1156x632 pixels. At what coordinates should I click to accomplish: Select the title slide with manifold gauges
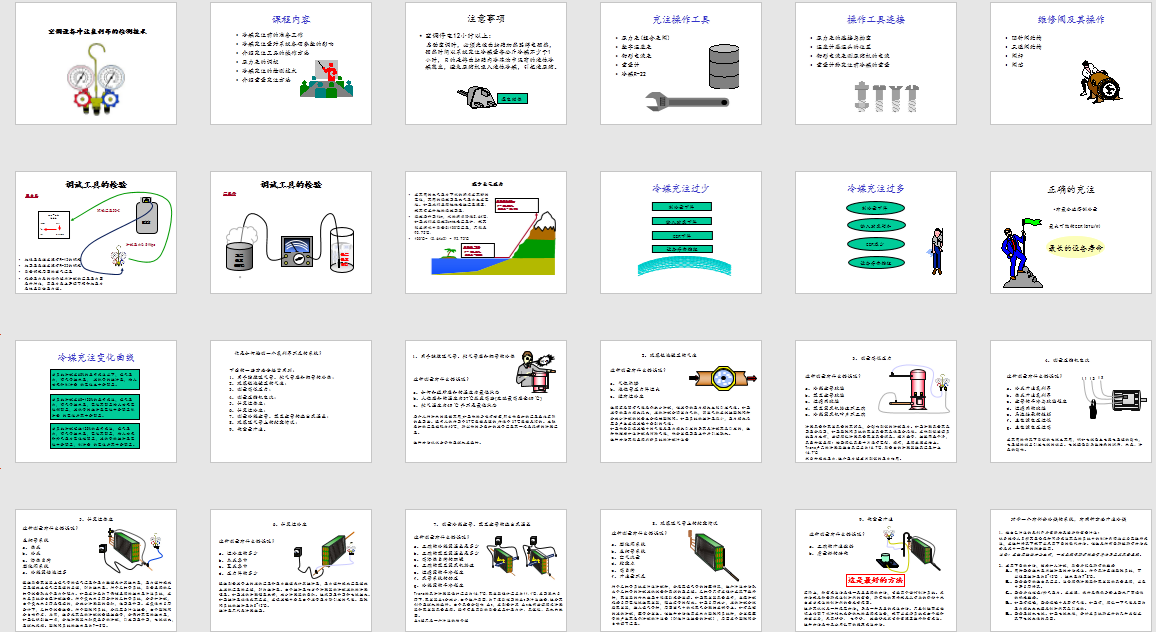pyautogui.click(x=96, y=63)
